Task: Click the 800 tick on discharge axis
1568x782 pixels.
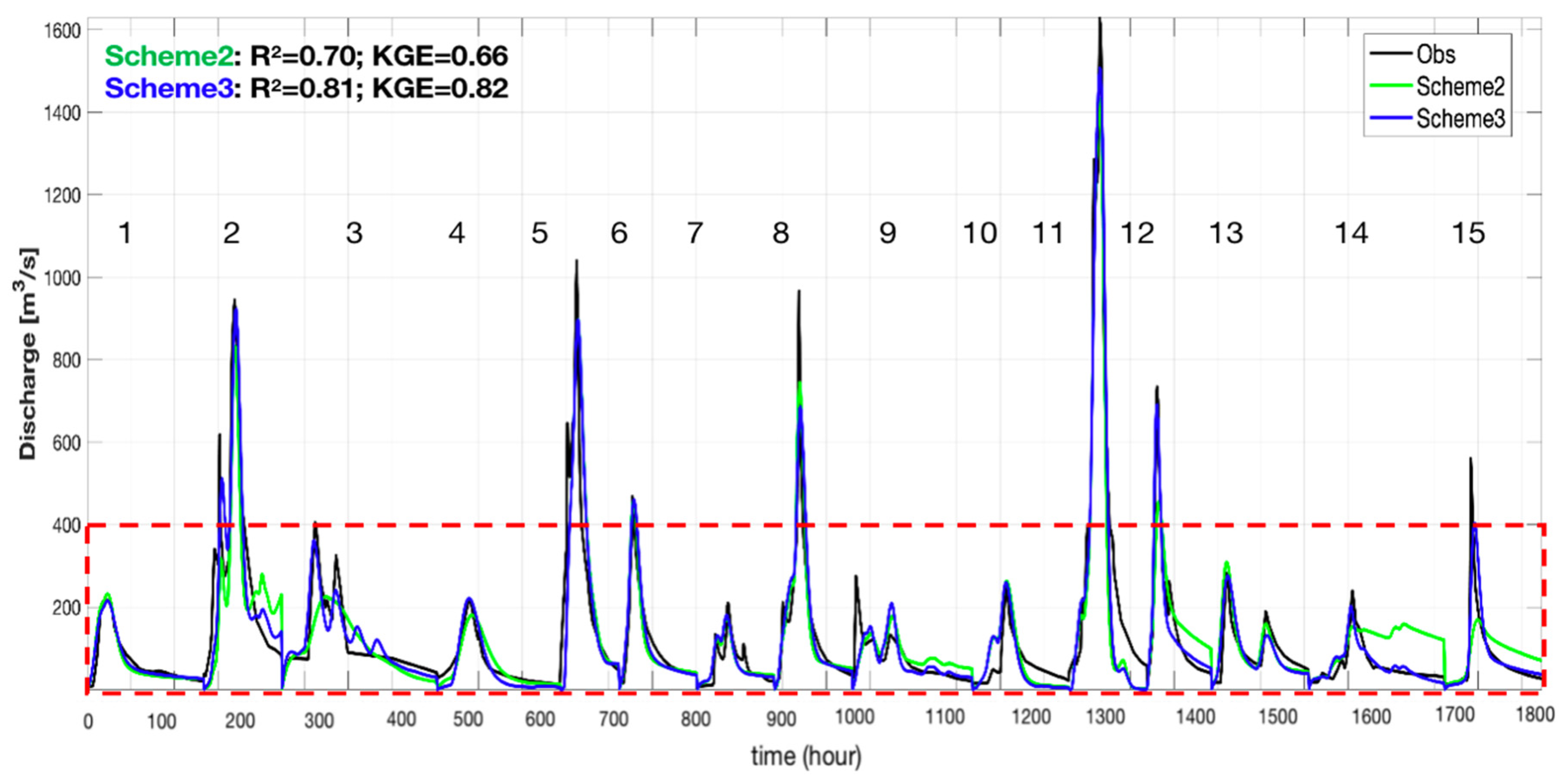Action: click(x=67, y=361)
